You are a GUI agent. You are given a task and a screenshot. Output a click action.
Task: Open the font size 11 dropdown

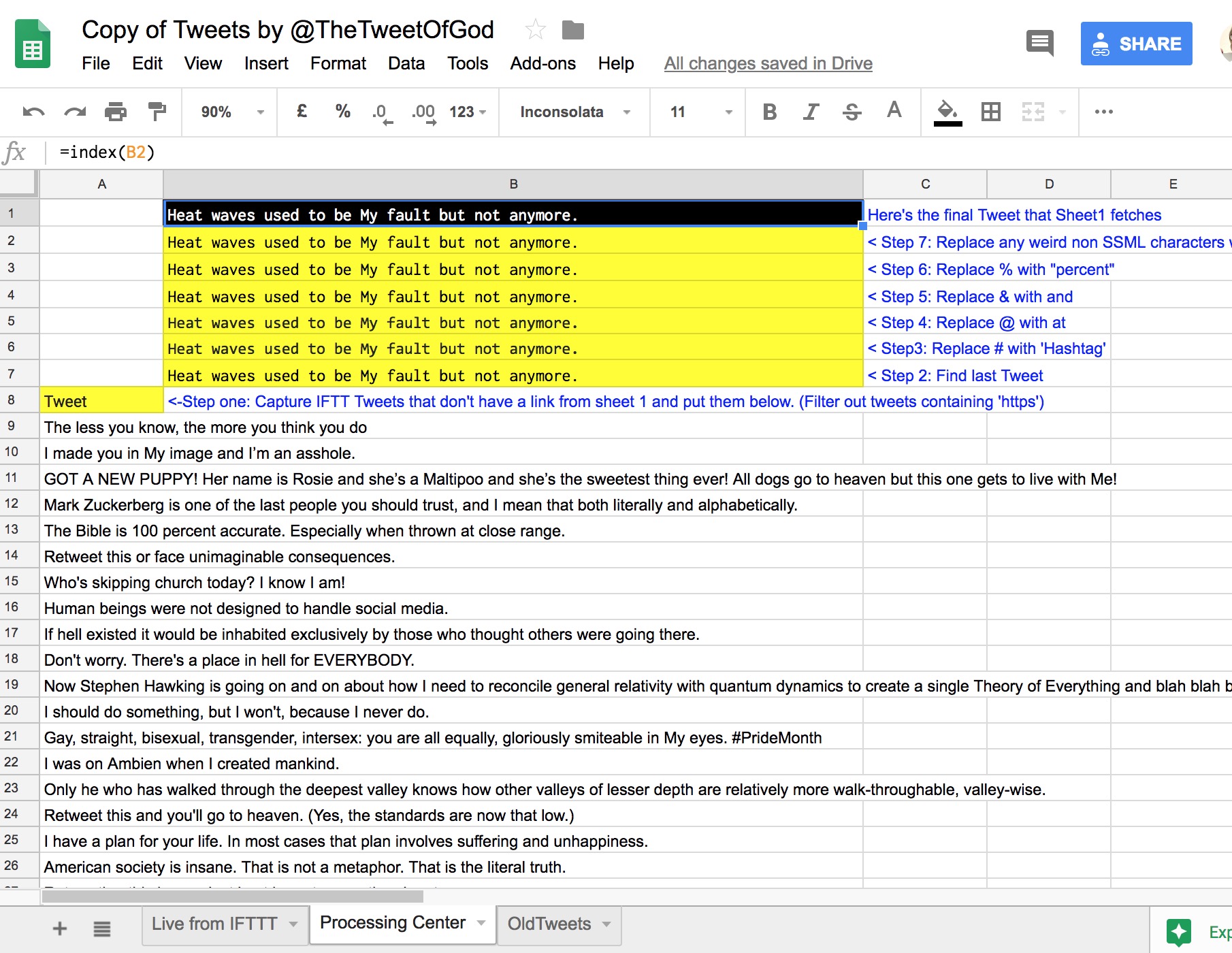click(x=701, y=112)
